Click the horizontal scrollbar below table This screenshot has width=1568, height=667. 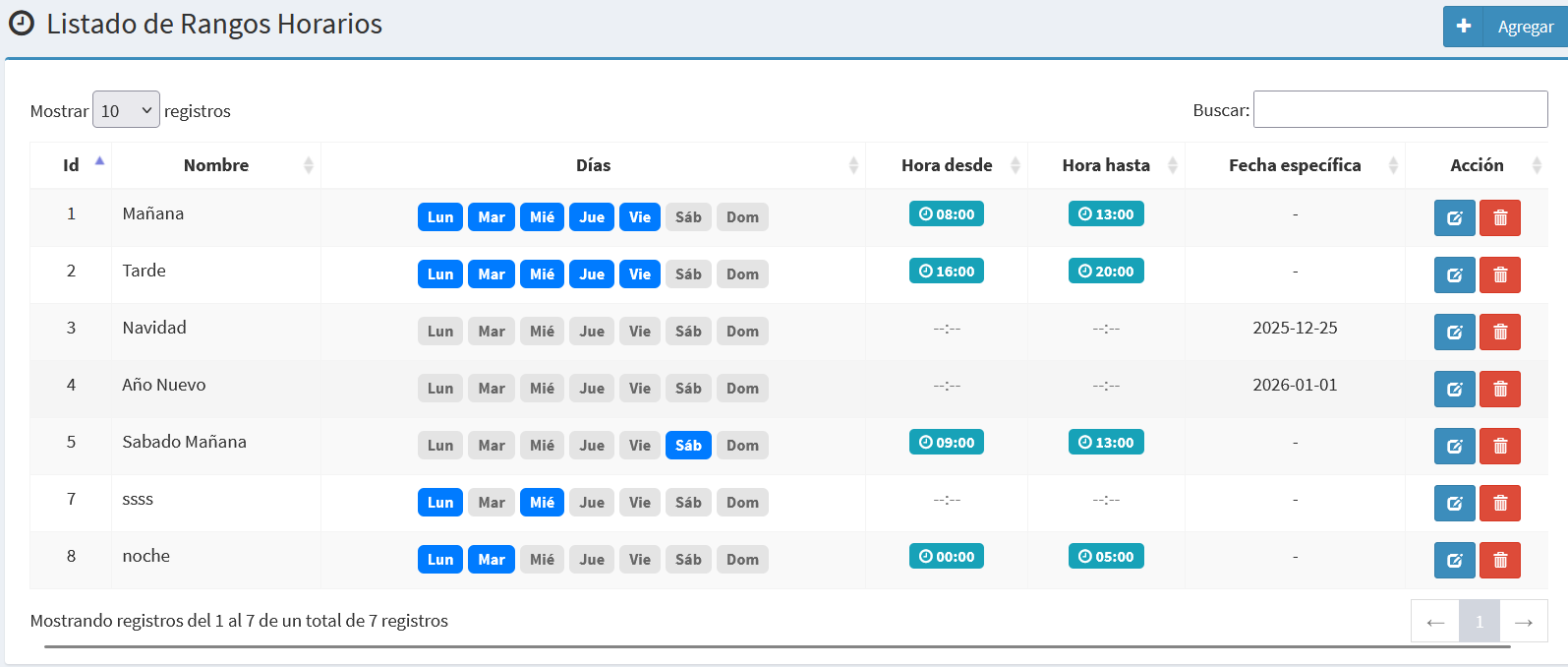[777, 647]
